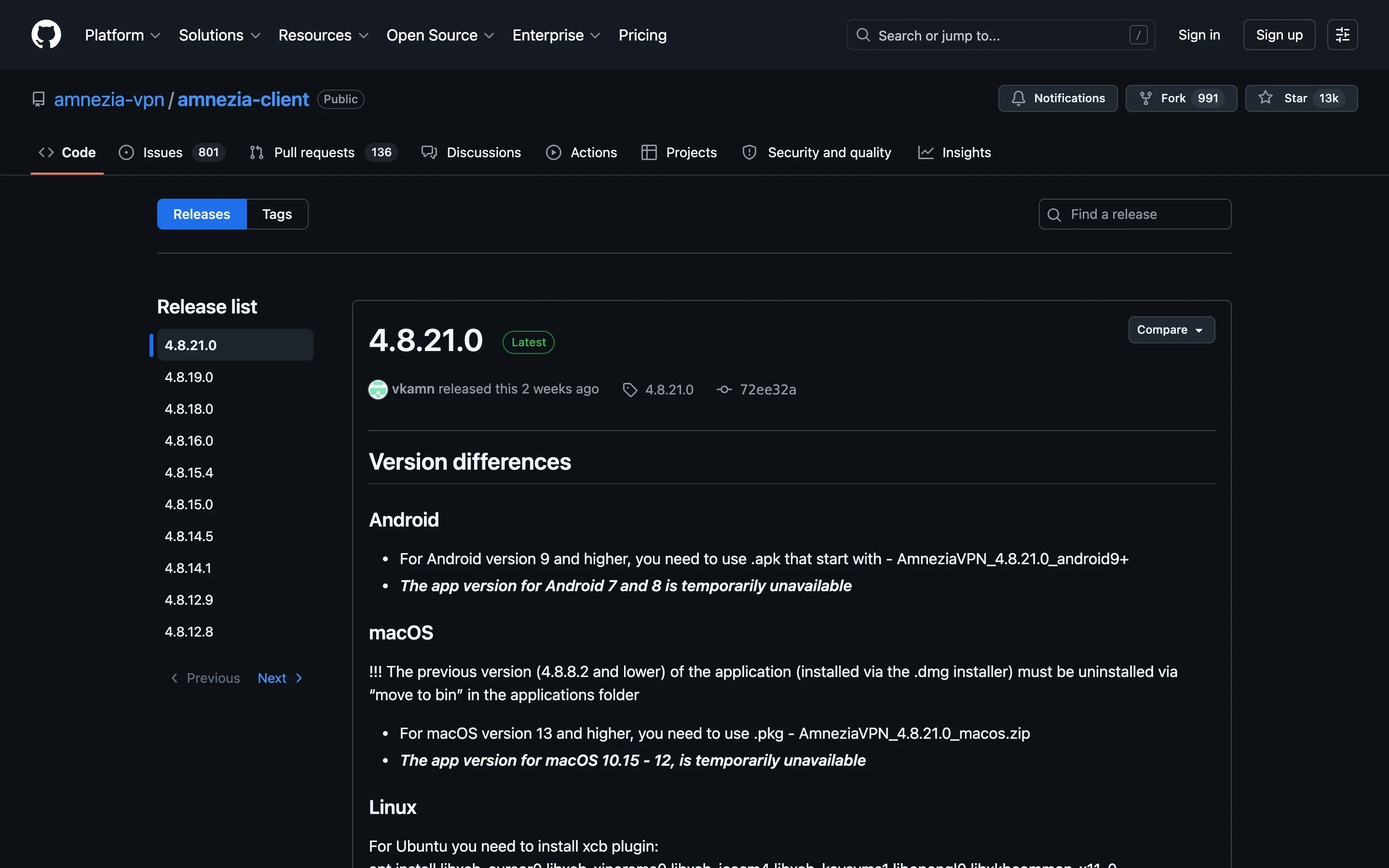Click the Sign in link

click(x=1199, y=35)
